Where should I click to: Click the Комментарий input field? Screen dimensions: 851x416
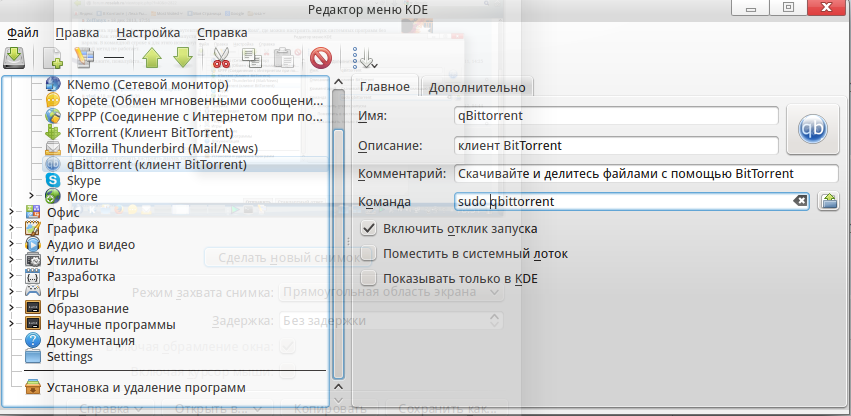pos(646,174)
